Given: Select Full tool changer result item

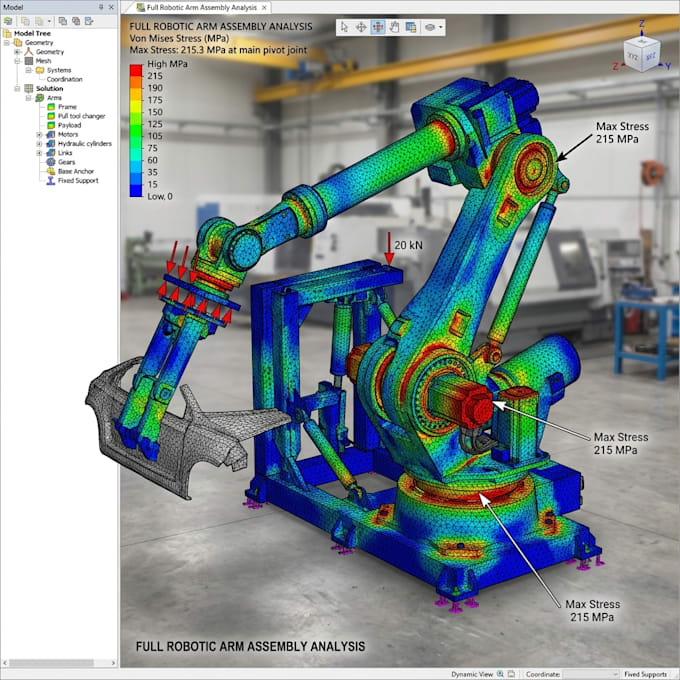Looking at the screenshot, I should point(82,116).
